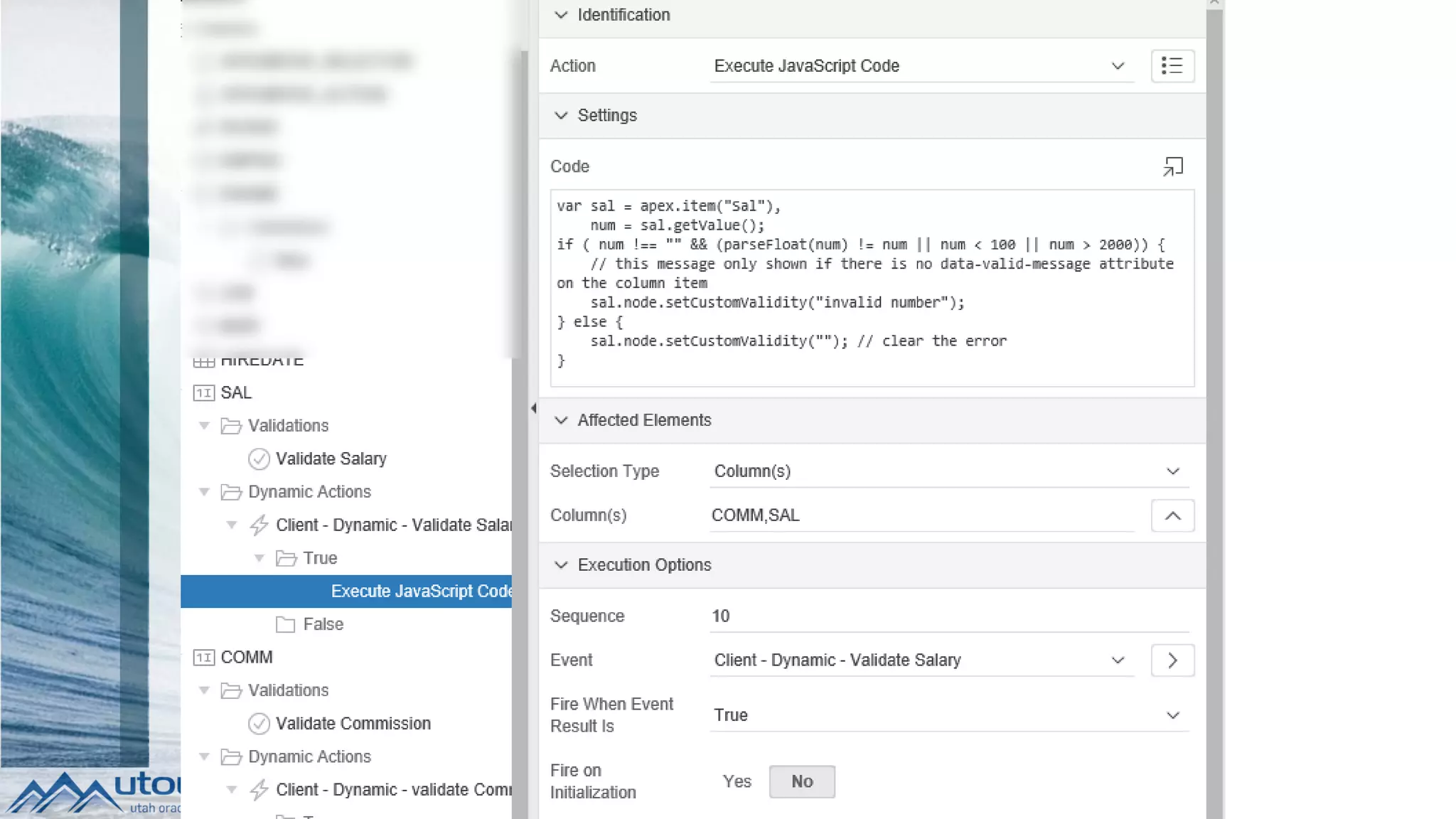The width and height of the screenshot is (1456, 819).
Task: Click the property editor vertical scrollbar
Action: [x=1214, y=412]
